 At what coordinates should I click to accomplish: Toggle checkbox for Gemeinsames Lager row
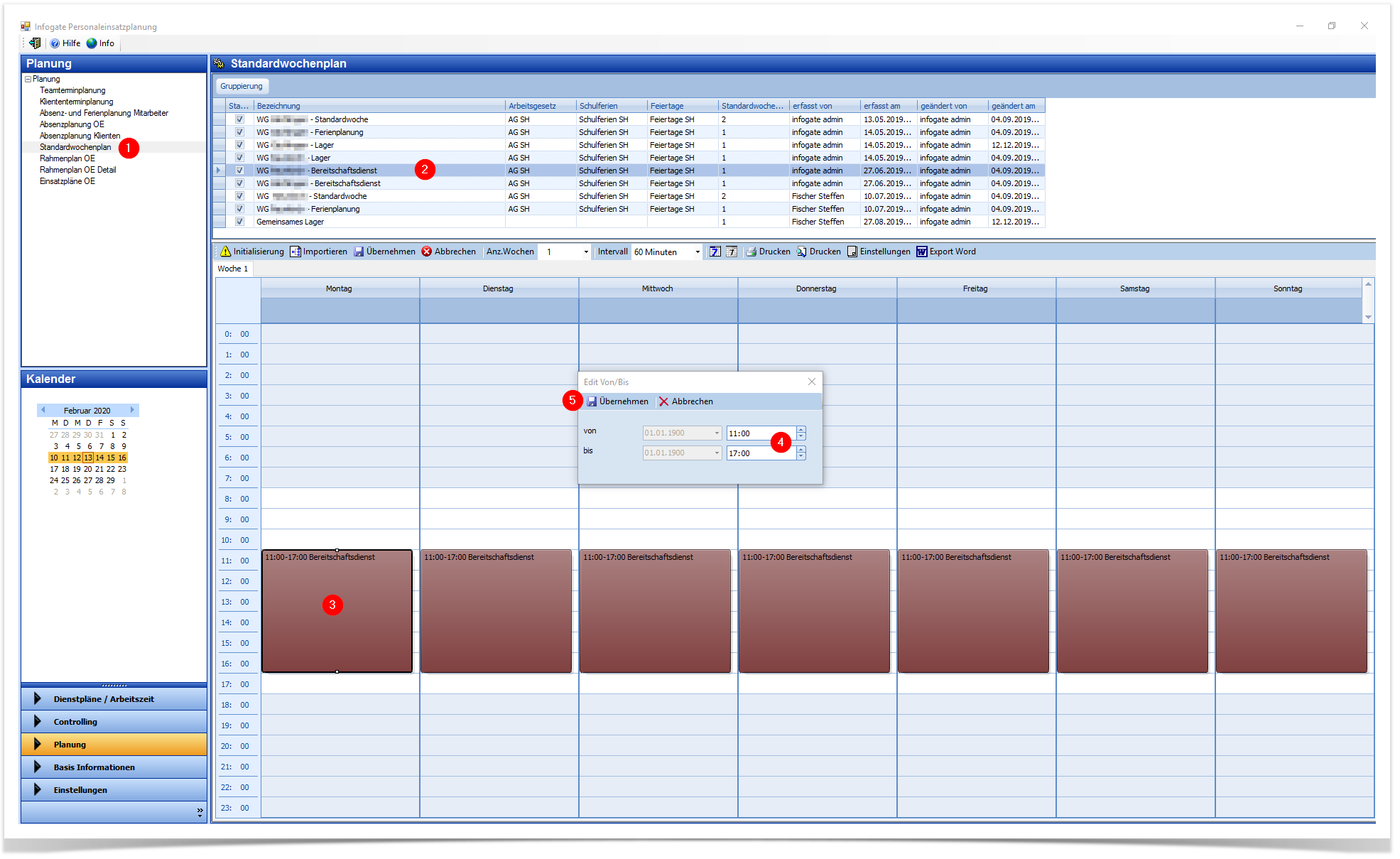pyautogui.click(x=240, y=222)
